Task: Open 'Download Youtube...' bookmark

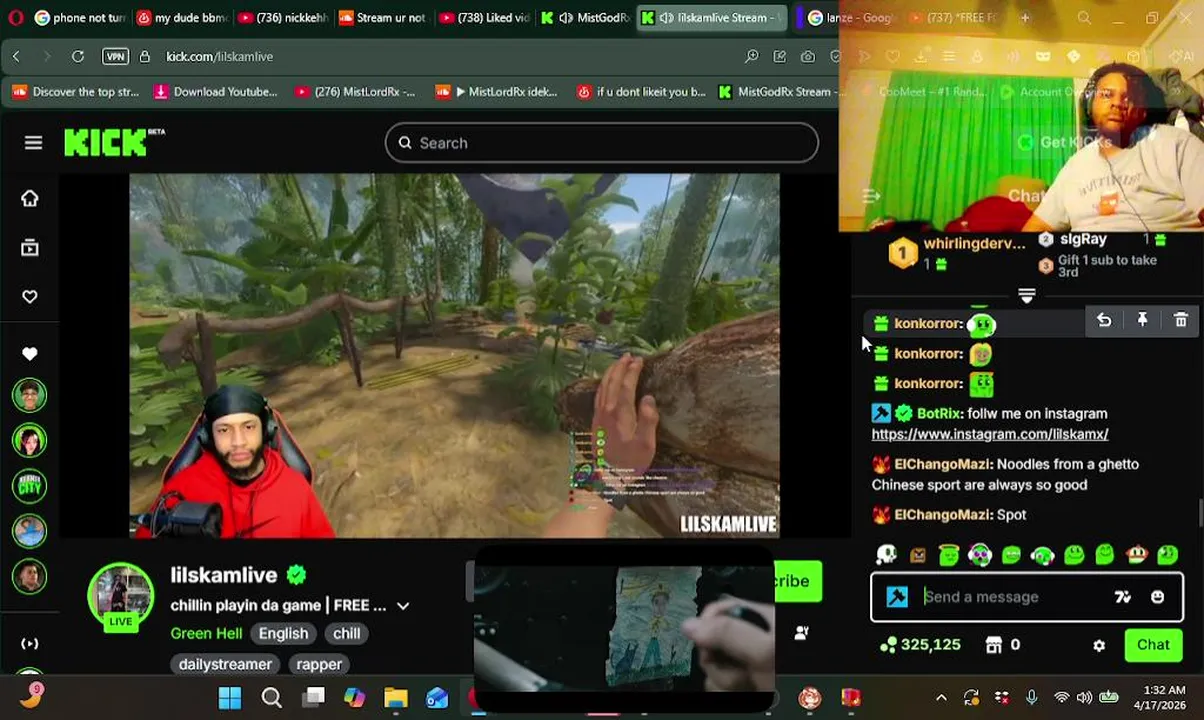Action: pyautogui.click(x=216, y=92)
